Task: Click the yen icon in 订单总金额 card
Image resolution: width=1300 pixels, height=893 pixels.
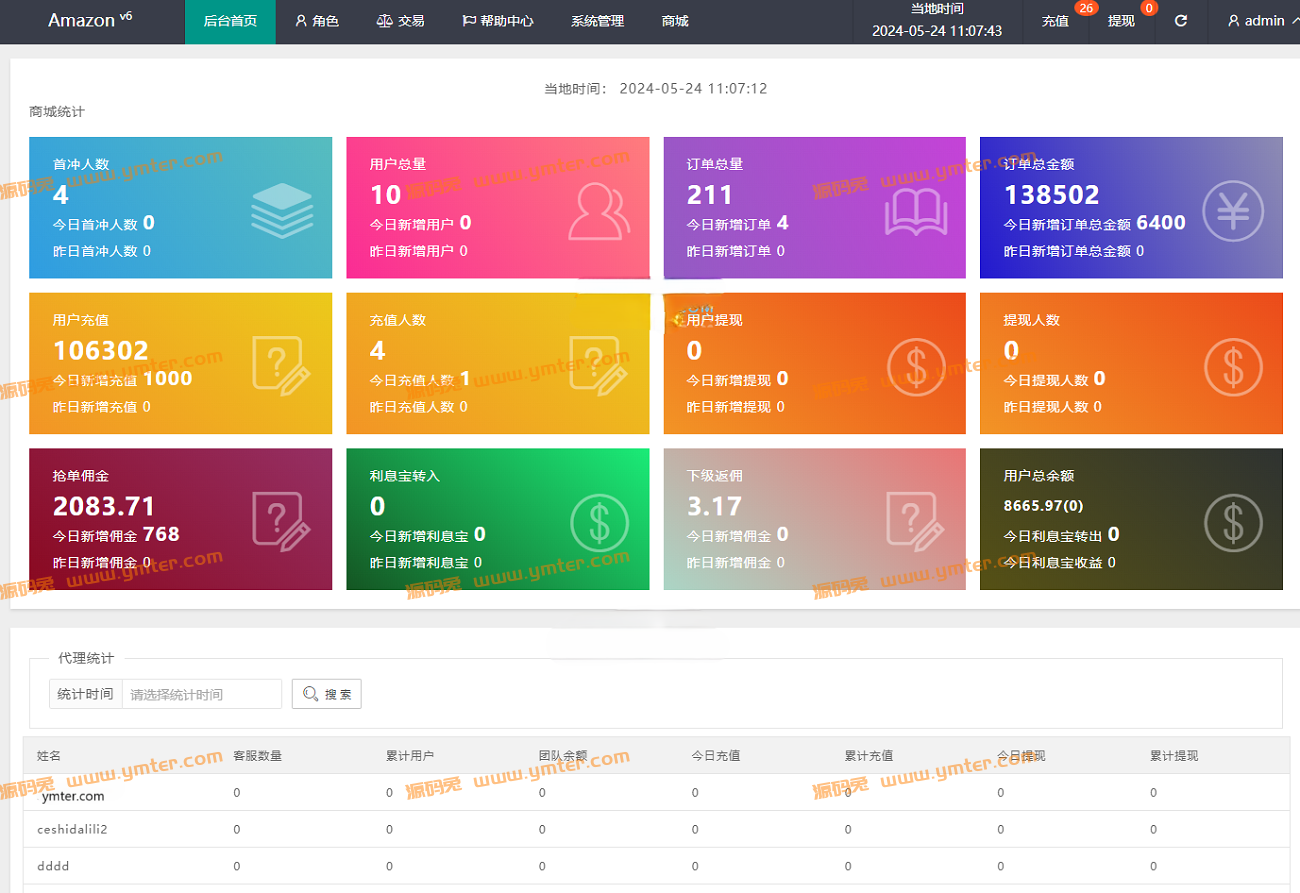Action: (x=1232, y=211)
